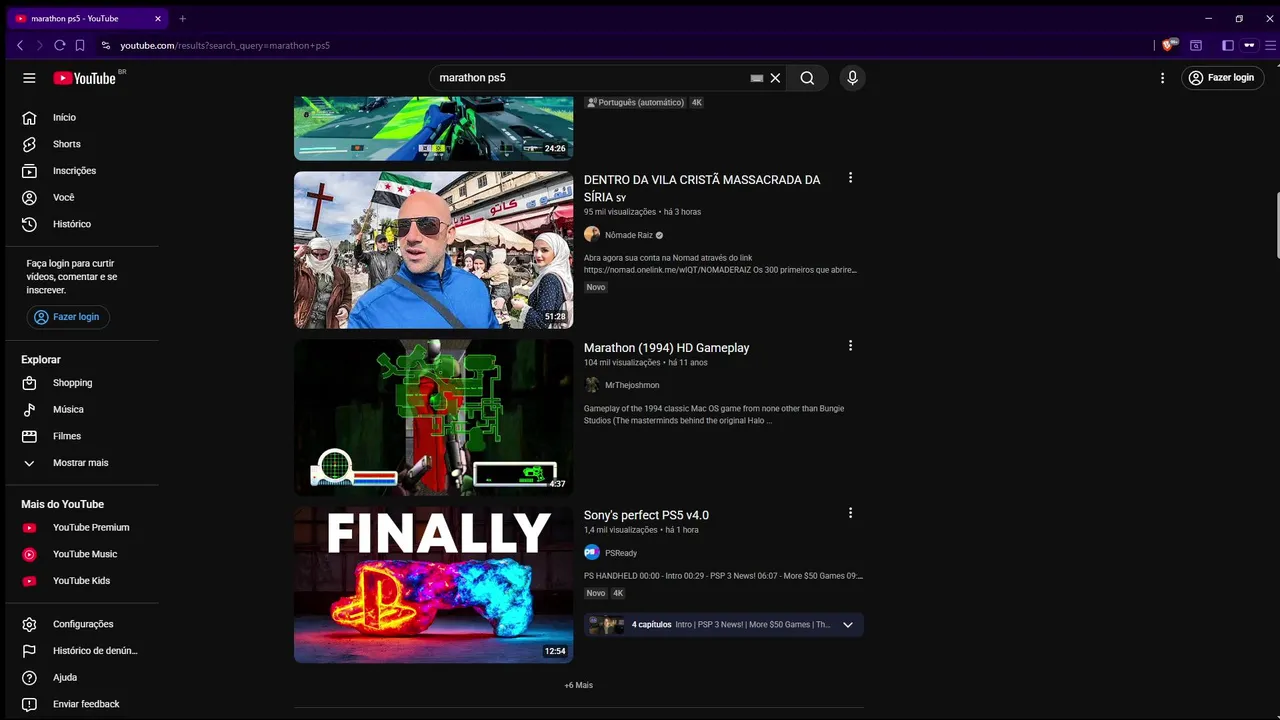Reload the page with refresh icon
The image size is (1280, 720).
click(x=60, y=45)
